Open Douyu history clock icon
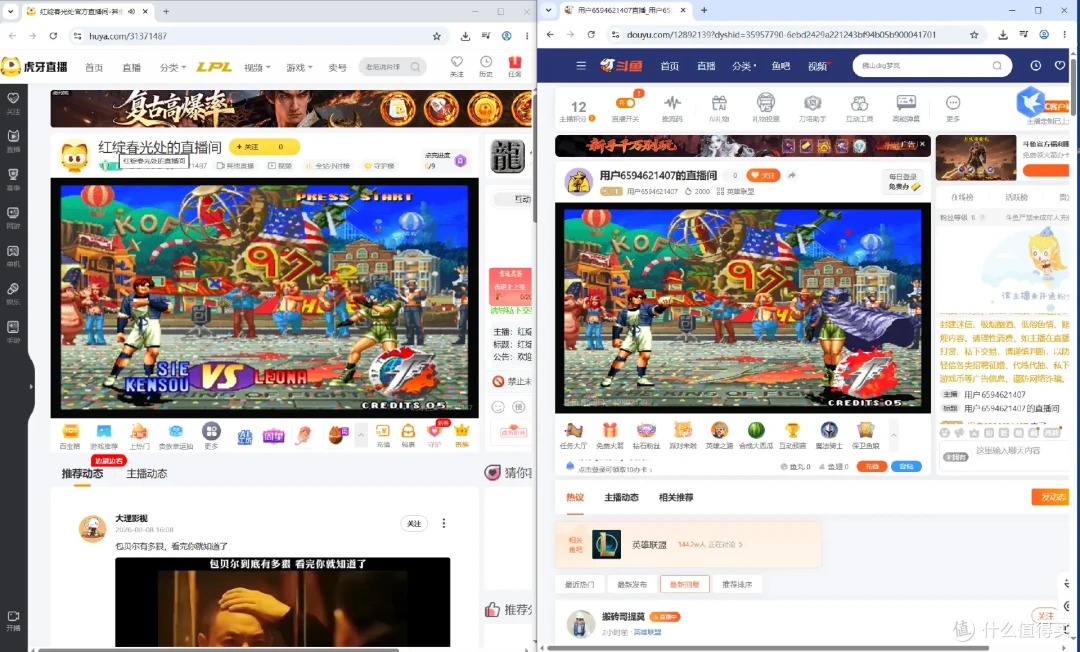 tap(1035, 65)
